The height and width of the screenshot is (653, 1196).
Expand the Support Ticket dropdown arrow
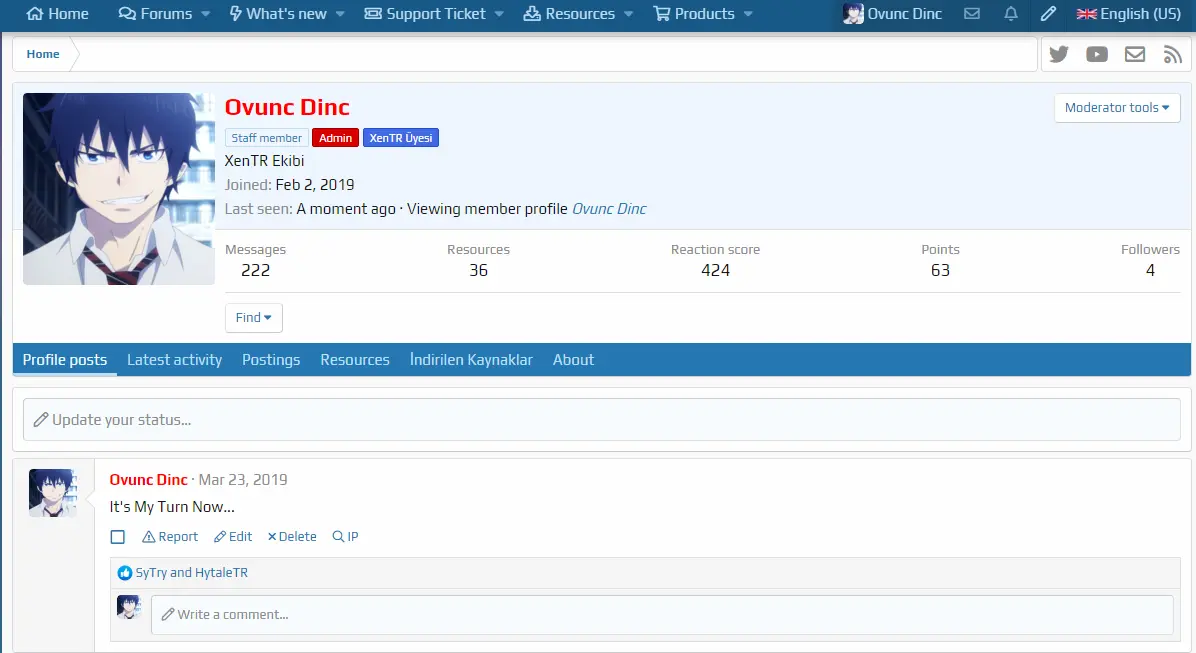[x=499, y=14]
